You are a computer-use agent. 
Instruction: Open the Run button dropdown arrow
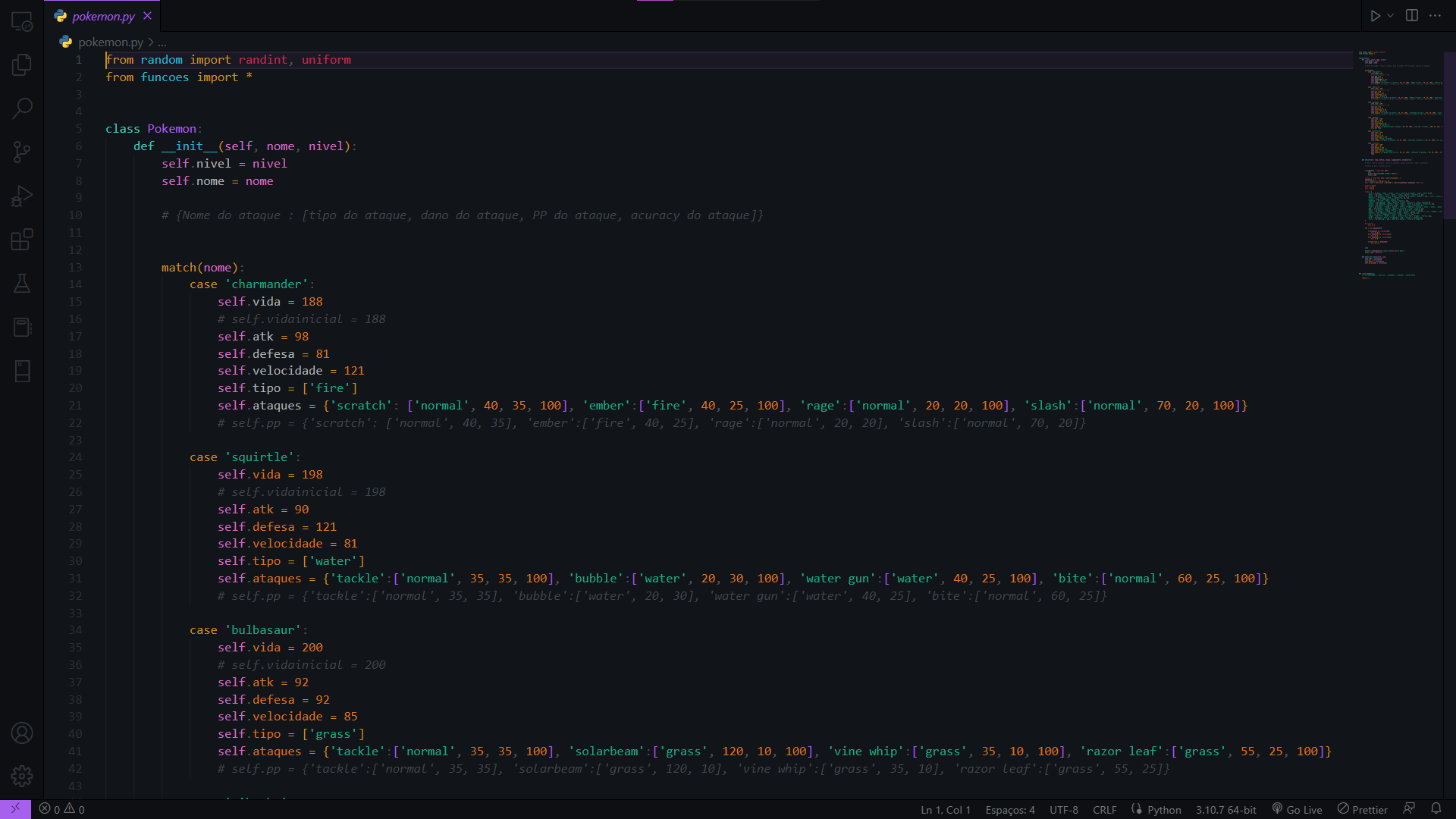1390,14
